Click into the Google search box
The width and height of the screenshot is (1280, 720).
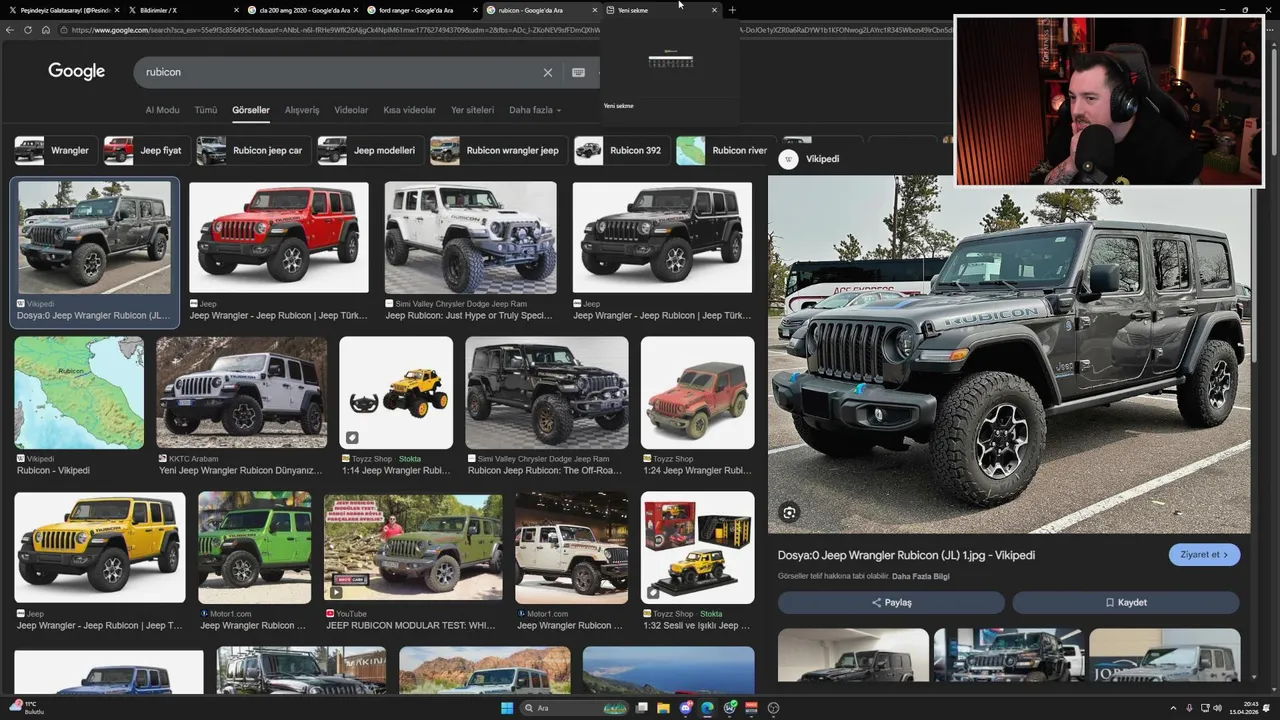click(340, 72)
